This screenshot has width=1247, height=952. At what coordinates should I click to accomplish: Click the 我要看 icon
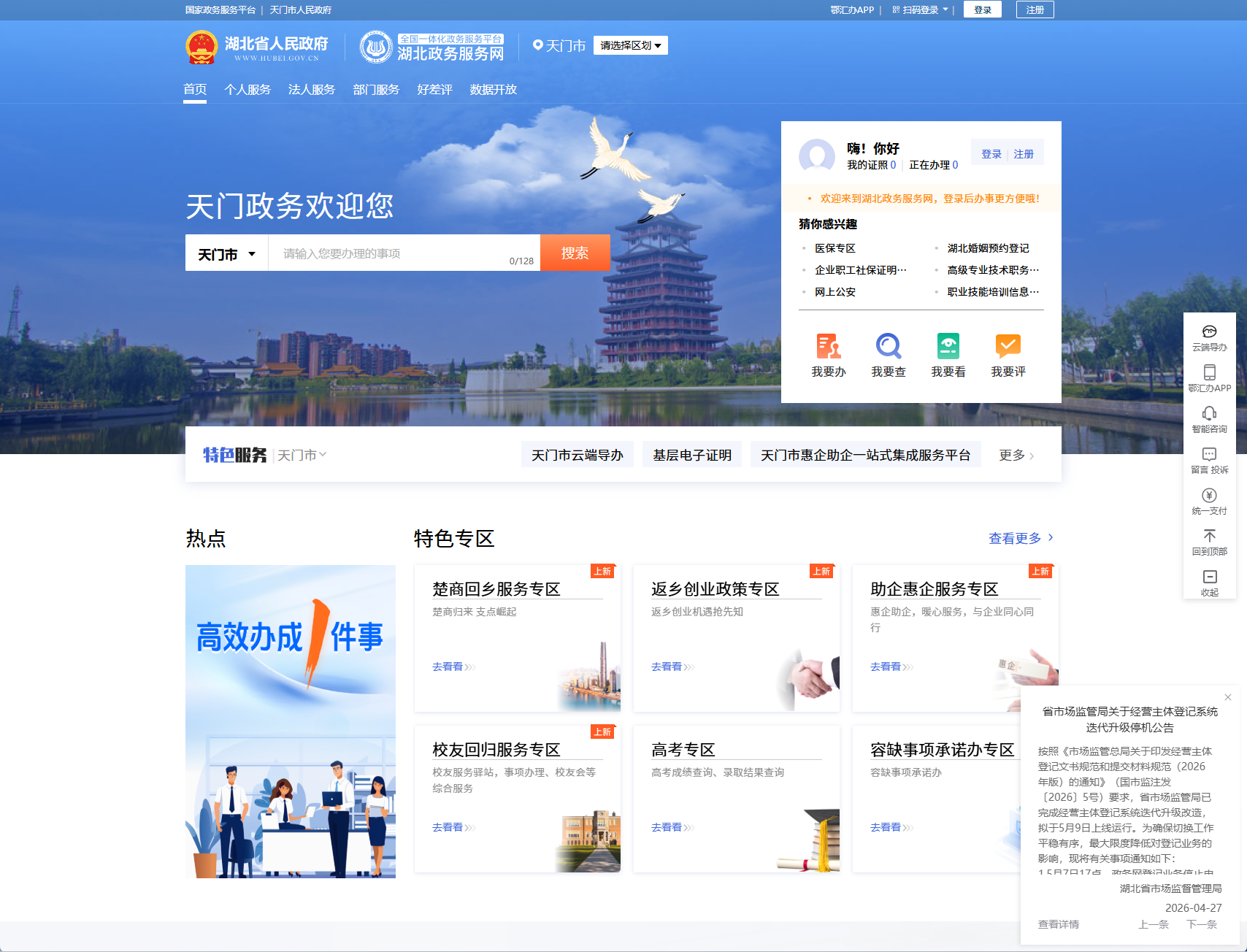click(x=948, y=346)
